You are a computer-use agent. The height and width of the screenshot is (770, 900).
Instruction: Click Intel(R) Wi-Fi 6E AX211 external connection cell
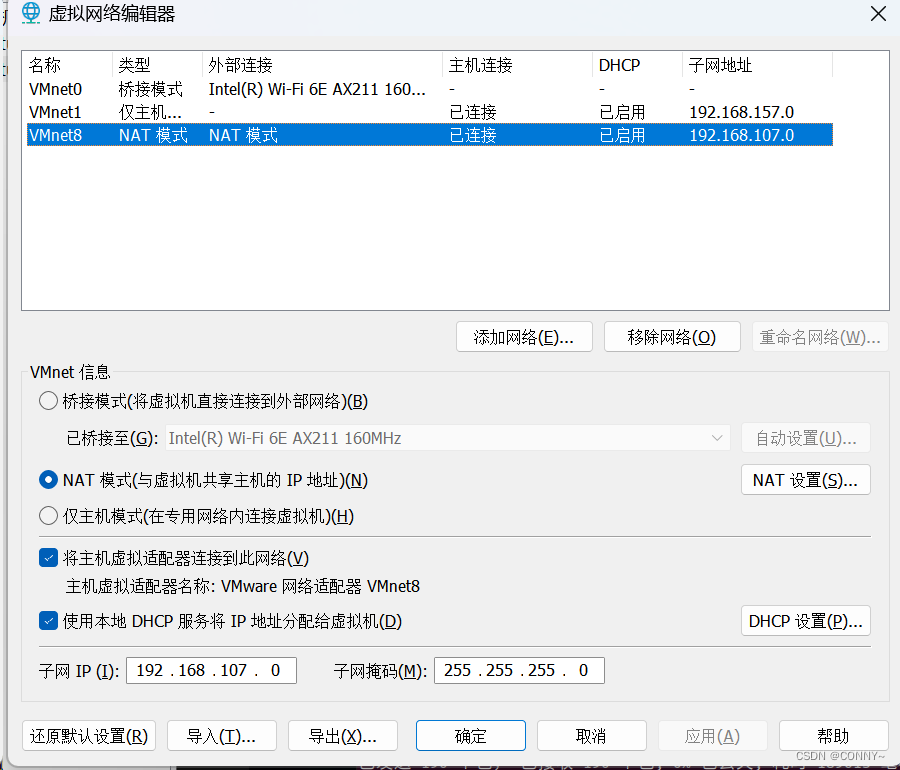pyautogui.click(x=317, y=89)
